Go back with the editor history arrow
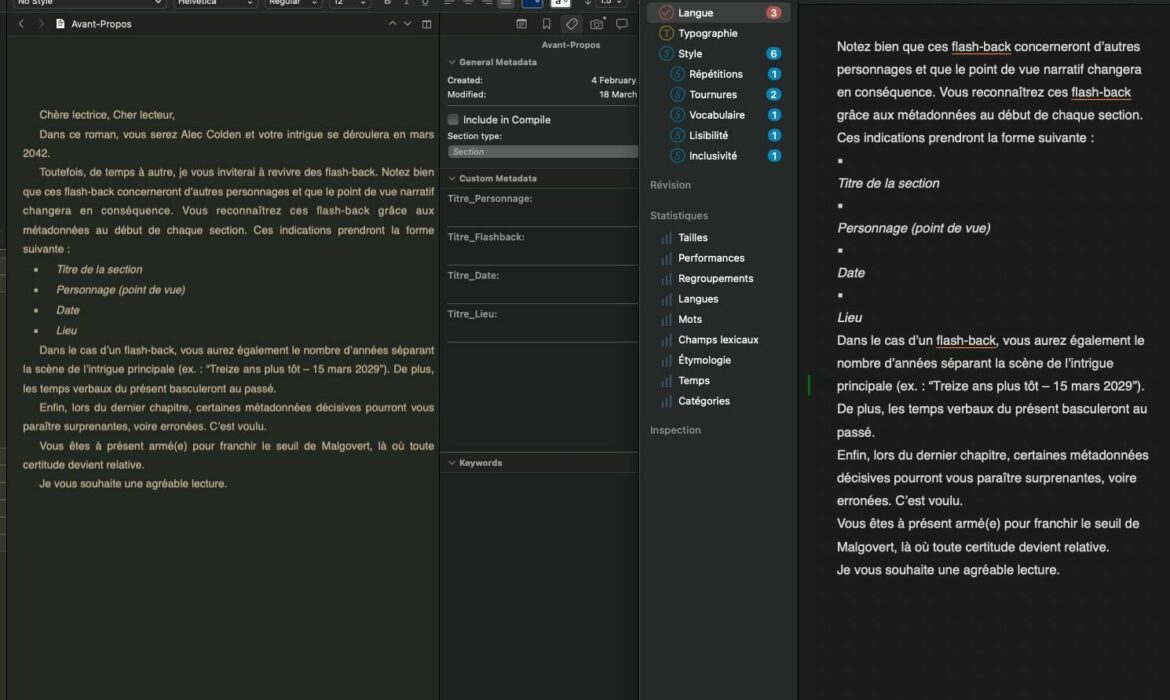Screen dimensions: 1170x700 [22, 24]
